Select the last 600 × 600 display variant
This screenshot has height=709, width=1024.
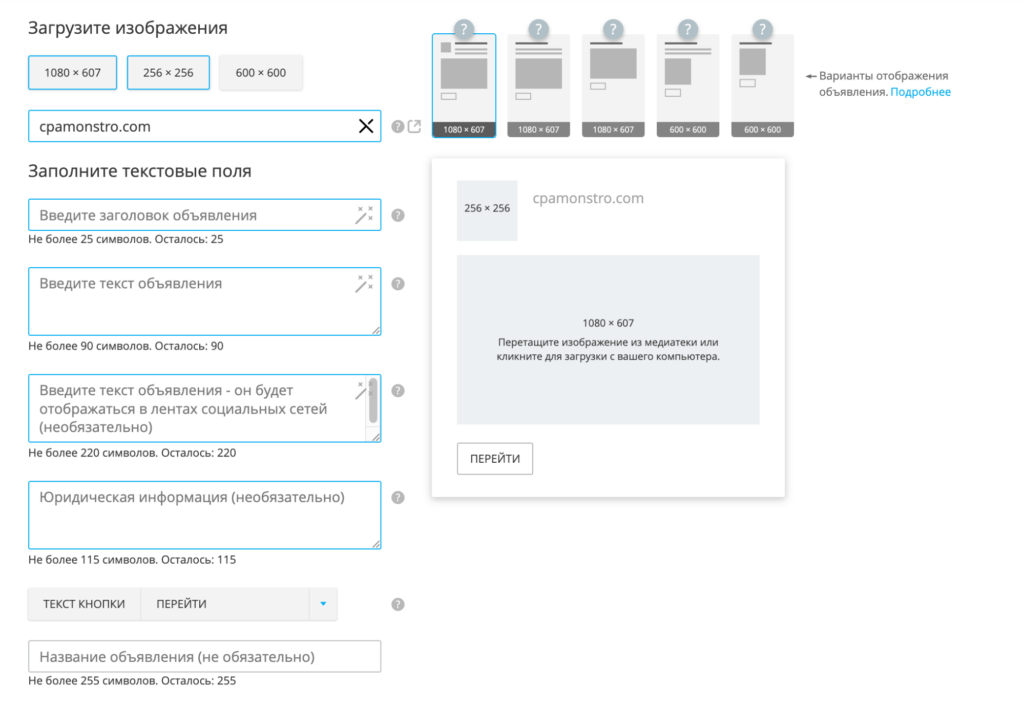pos(762,86)
